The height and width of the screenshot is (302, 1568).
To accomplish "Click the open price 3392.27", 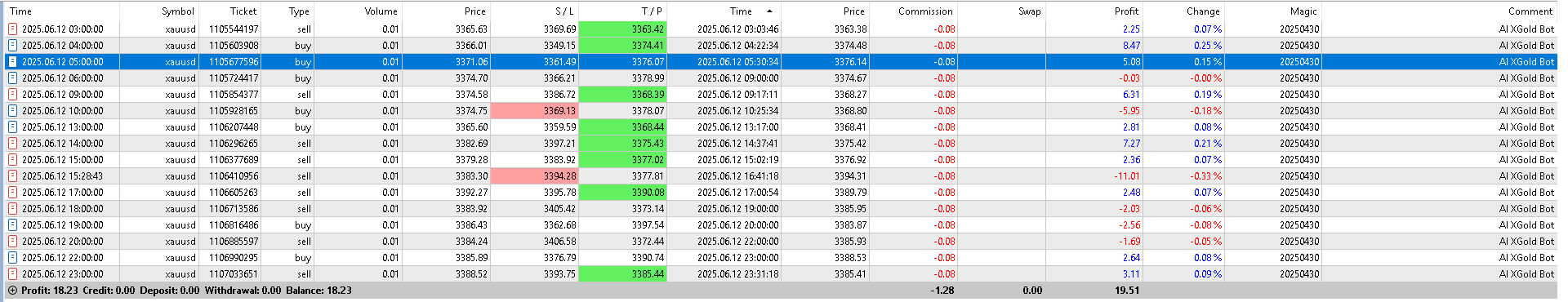I will click(471, 193).
